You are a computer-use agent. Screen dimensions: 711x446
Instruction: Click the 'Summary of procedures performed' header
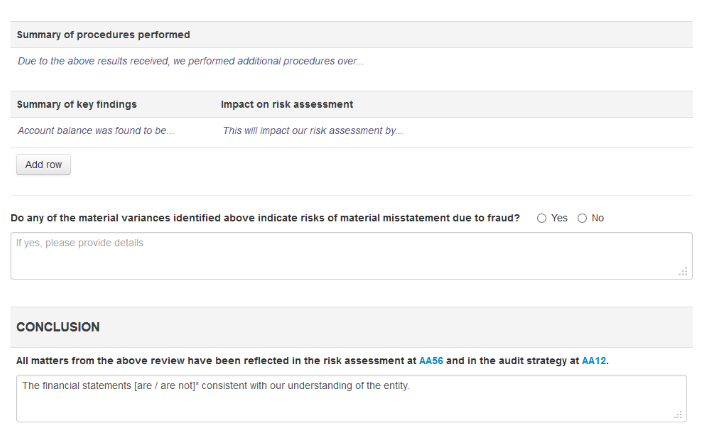[x=103, y=35]
